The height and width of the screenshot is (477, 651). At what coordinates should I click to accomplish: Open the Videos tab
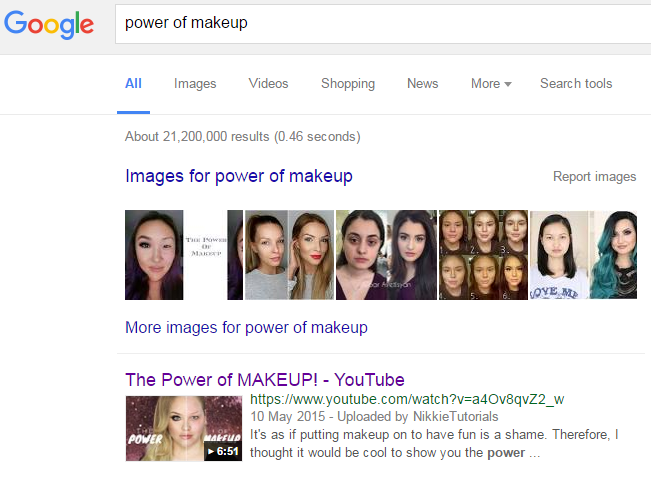pos(268,83)
